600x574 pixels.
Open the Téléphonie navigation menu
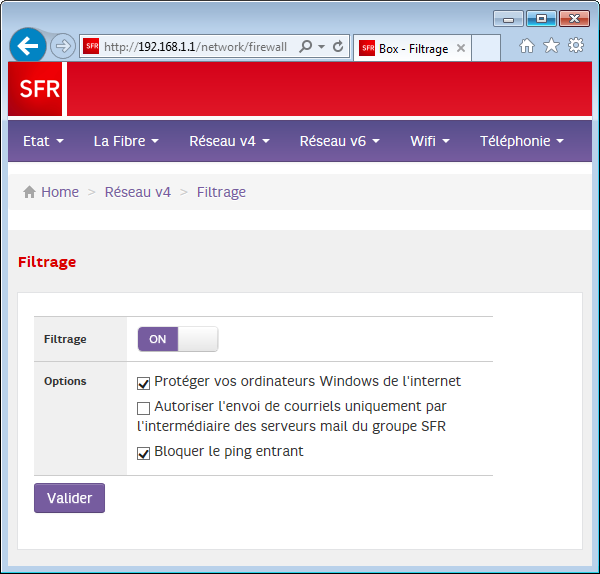pos(522,141)
